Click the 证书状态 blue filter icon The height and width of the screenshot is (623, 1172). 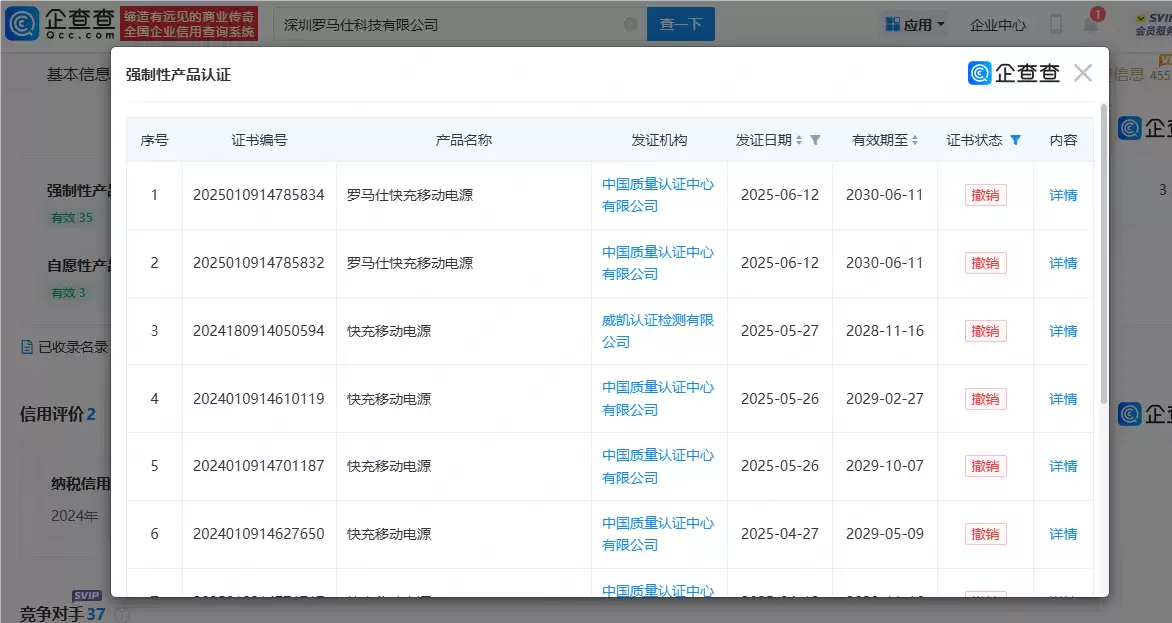pyautogui.click(x=1015, y=140)
